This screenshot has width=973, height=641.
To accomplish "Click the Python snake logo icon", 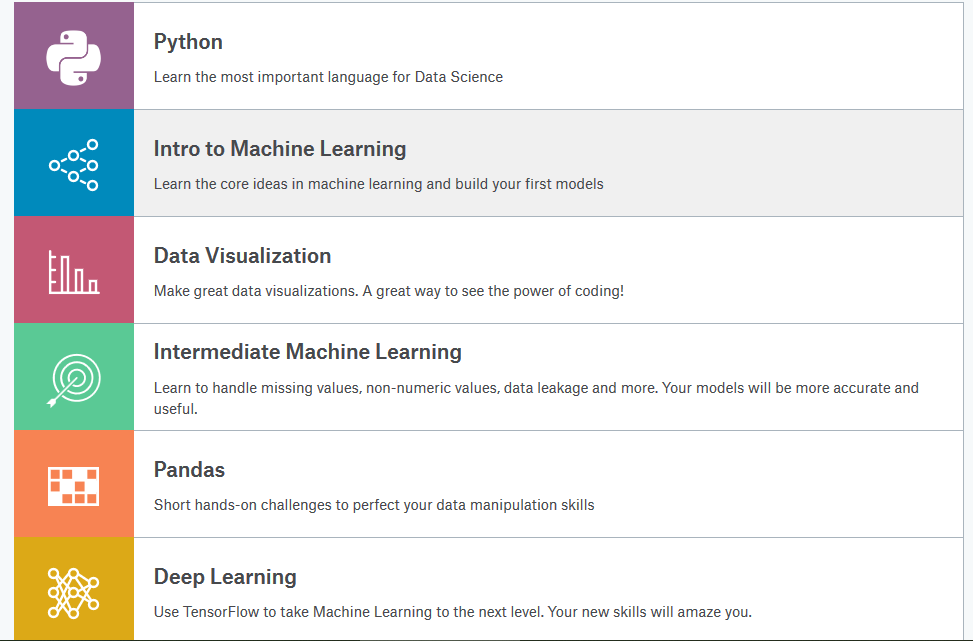I will pos(74,57).
